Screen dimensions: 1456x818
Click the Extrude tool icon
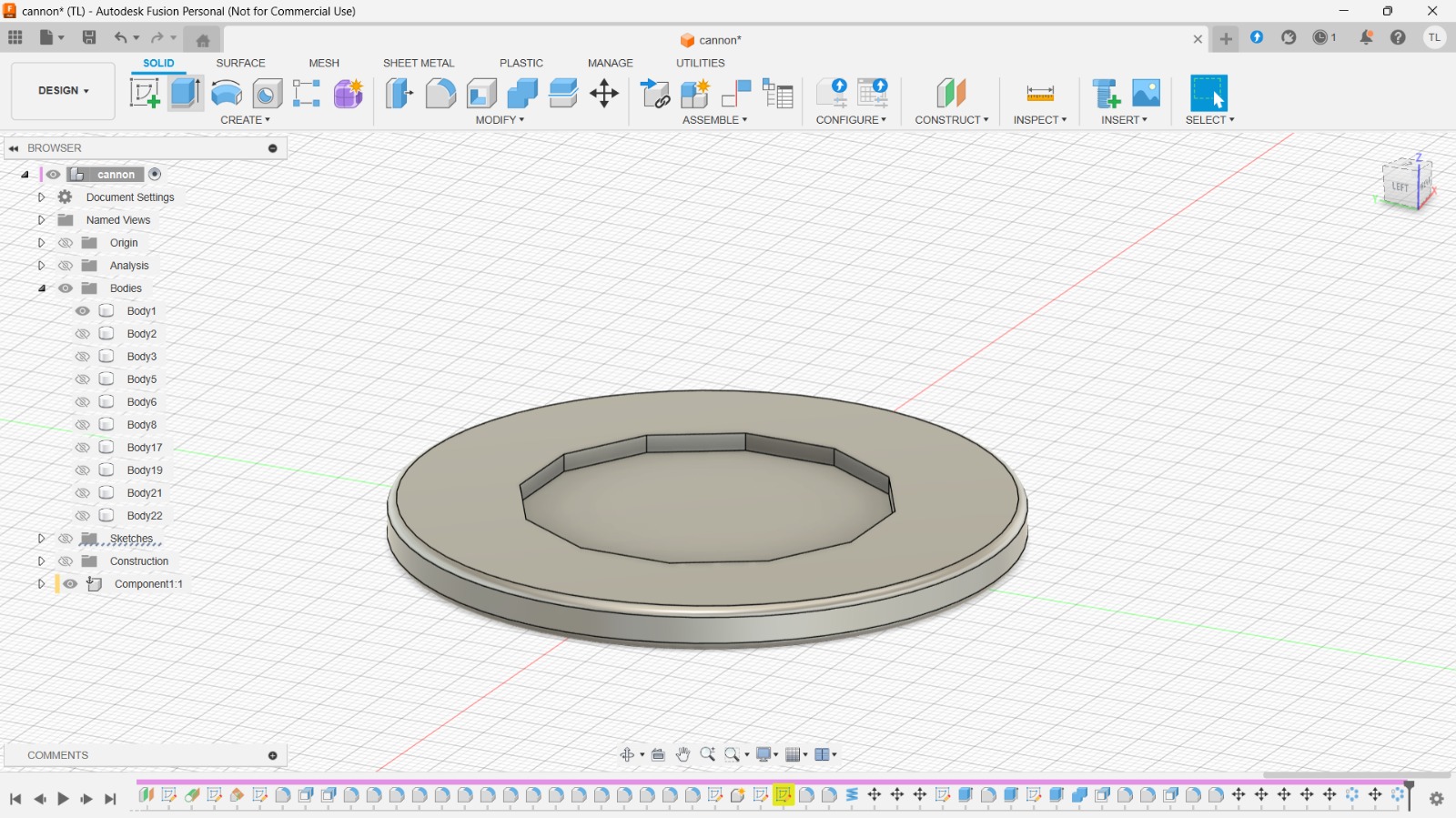tap(186, 94)
